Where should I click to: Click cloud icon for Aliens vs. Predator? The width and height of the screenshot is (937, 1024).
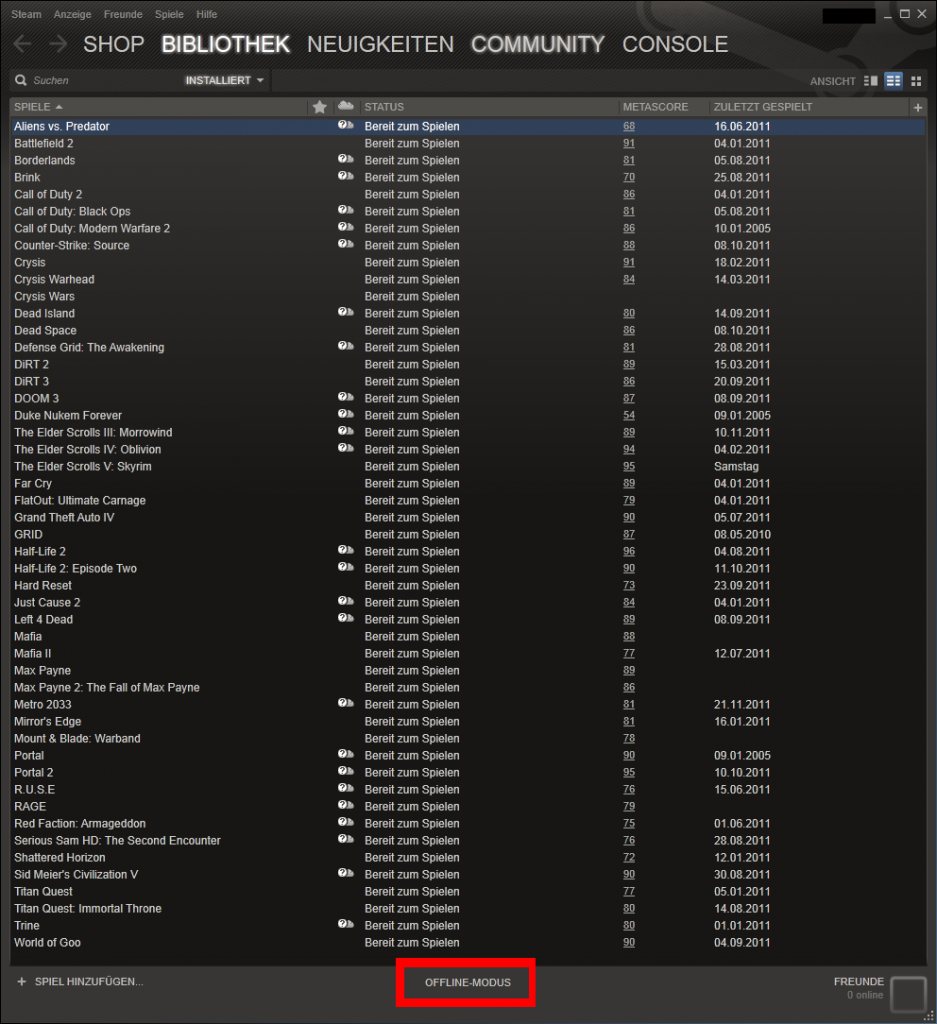click(345, 125)
